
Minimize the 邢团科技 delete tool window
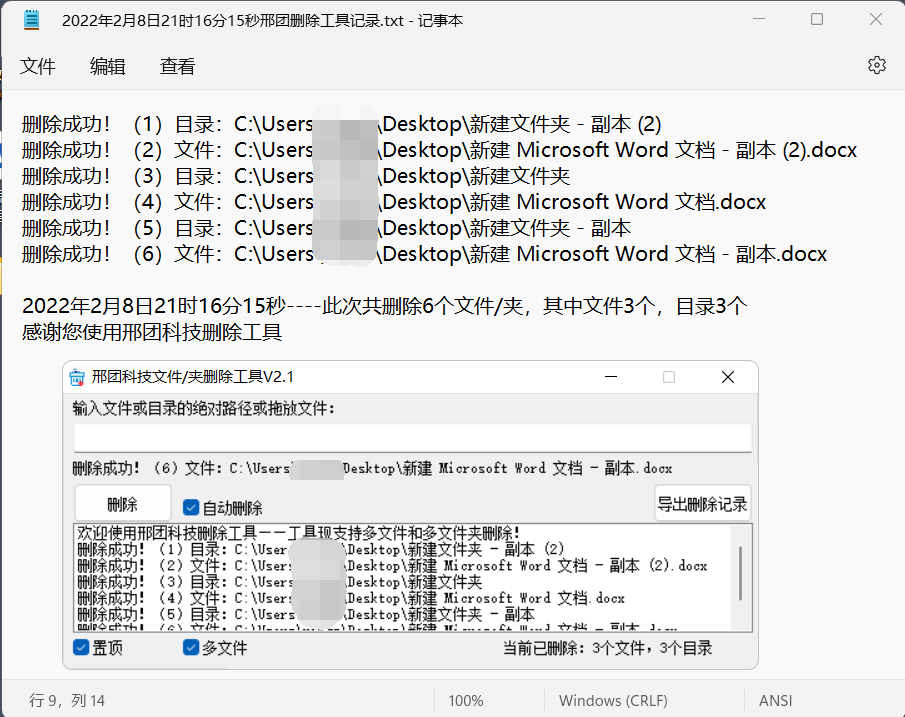pyautogui.click(x=611, y=377)
